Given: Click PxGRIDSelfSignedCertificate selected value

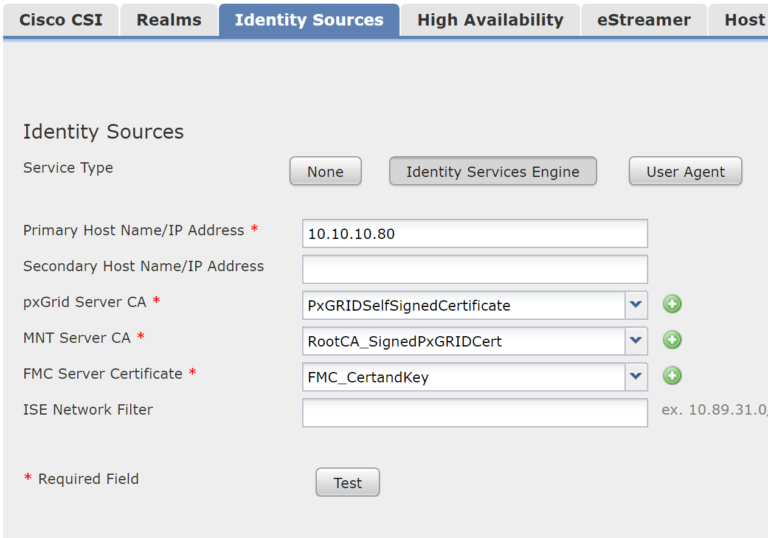Looking at the screenshot, I should (409, 305).
